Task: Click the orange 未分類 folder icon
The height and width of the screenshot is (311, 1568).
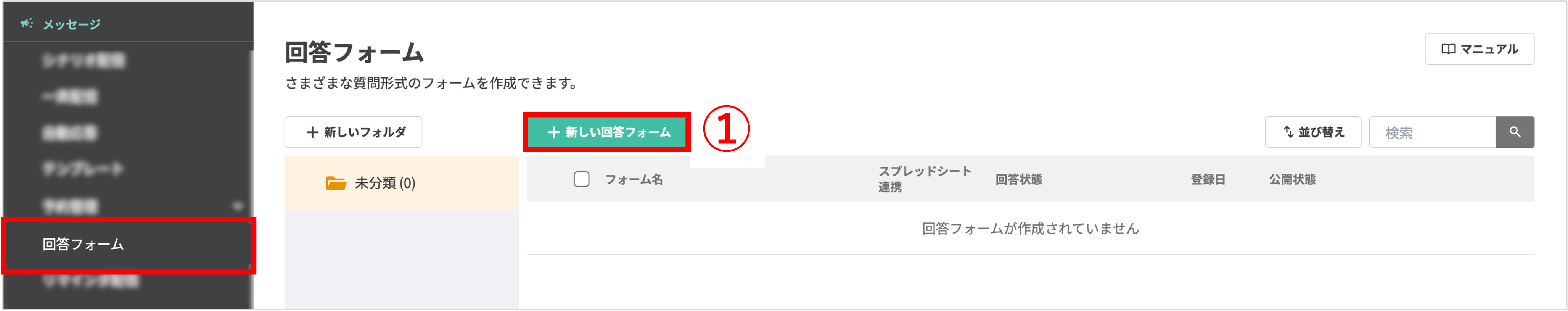Action: [335, 182]
